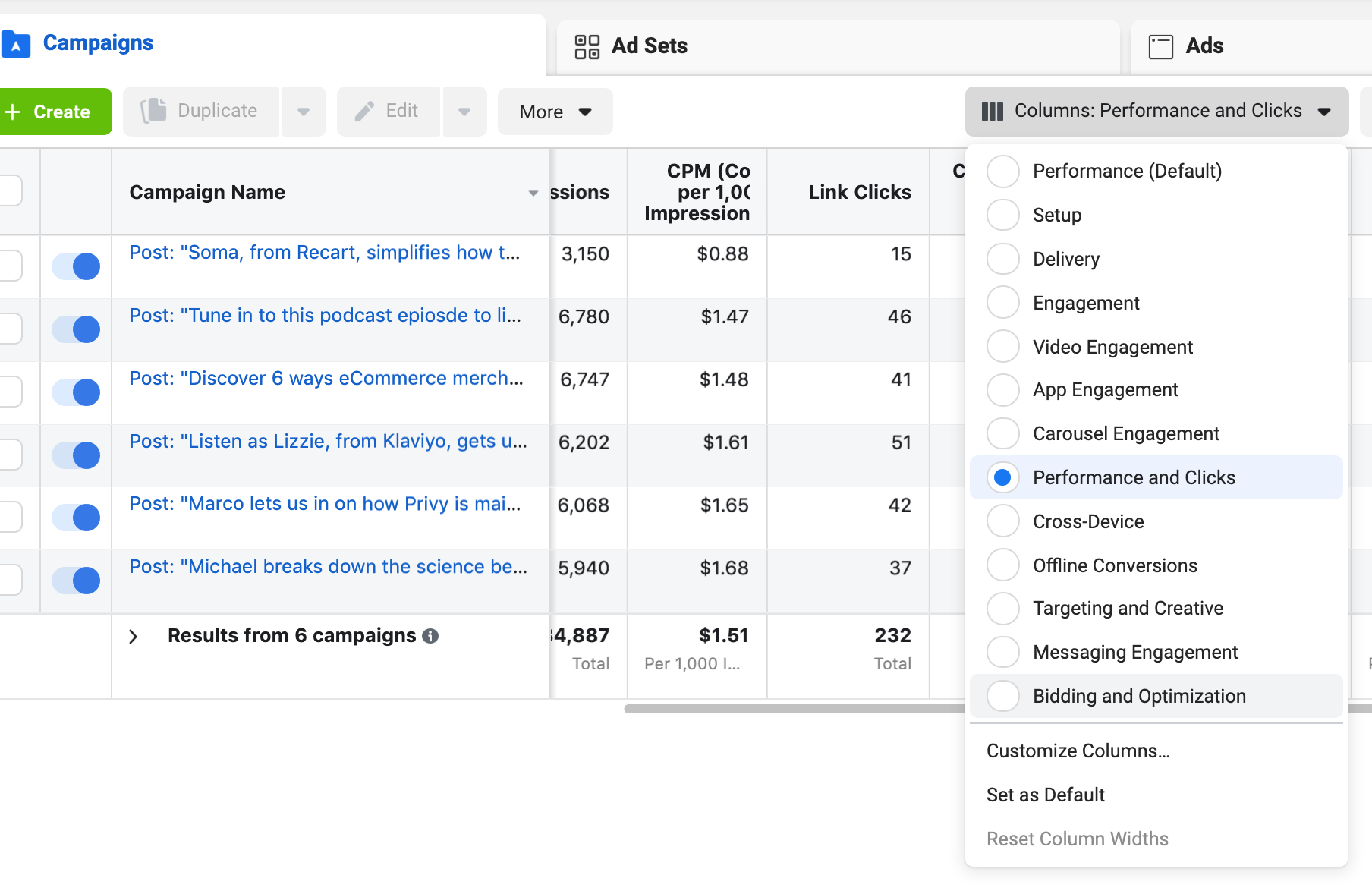The width and height of the screenshot is (1372, 894).
Task: Click the plus icon on Create
Action: [13, 112]
